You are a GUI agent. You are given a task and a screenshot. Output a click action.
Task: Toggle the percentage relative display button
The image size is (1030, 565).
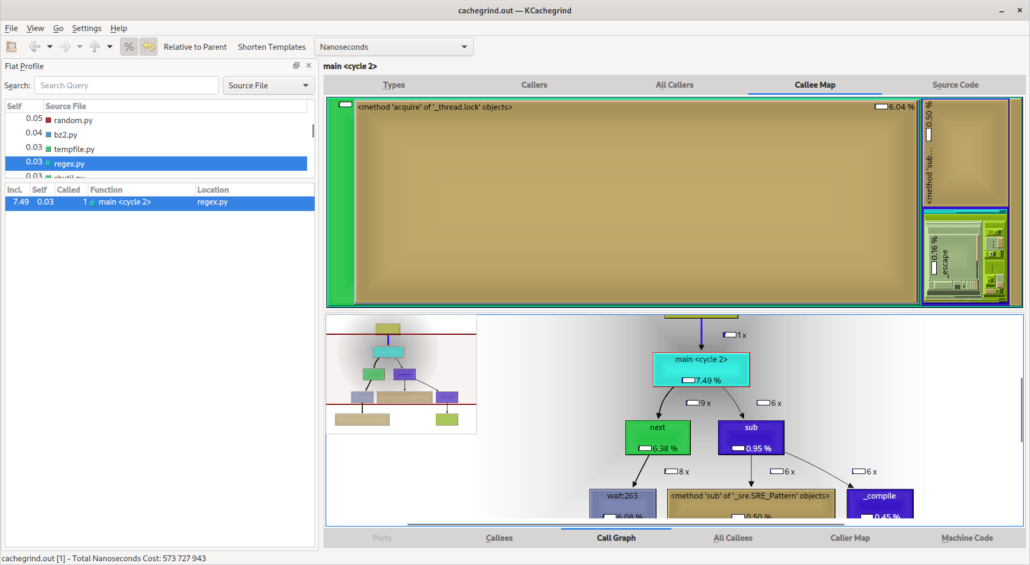pyautogui.click(x=129, y=47)
